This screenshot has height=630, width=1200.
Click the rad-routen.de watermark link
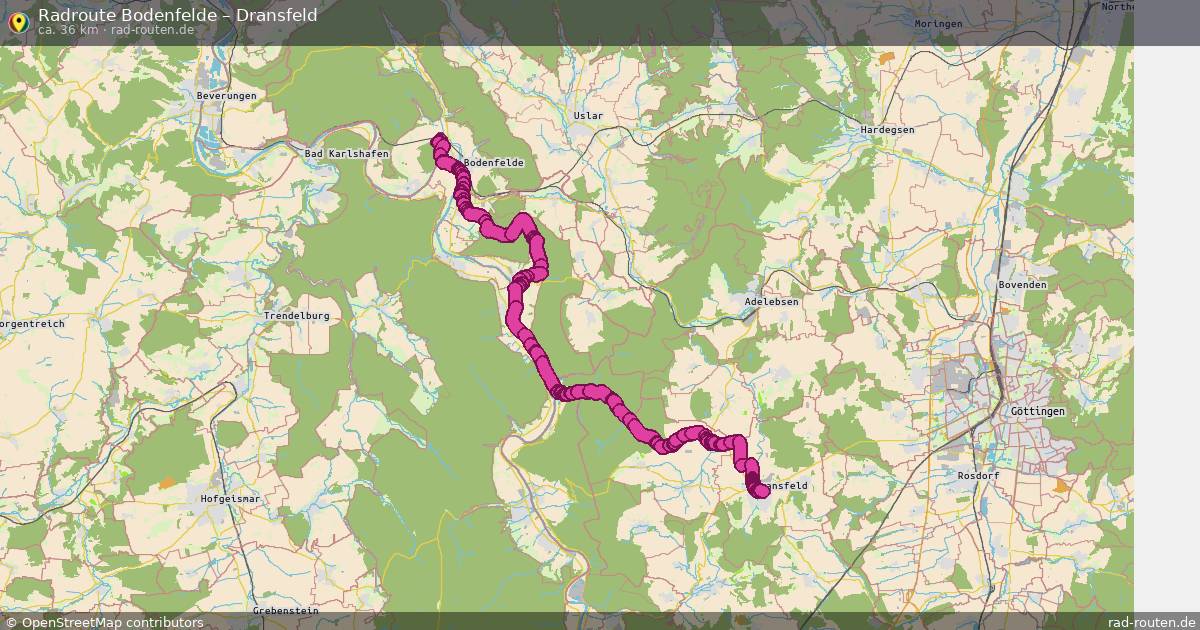(1152, 622)
